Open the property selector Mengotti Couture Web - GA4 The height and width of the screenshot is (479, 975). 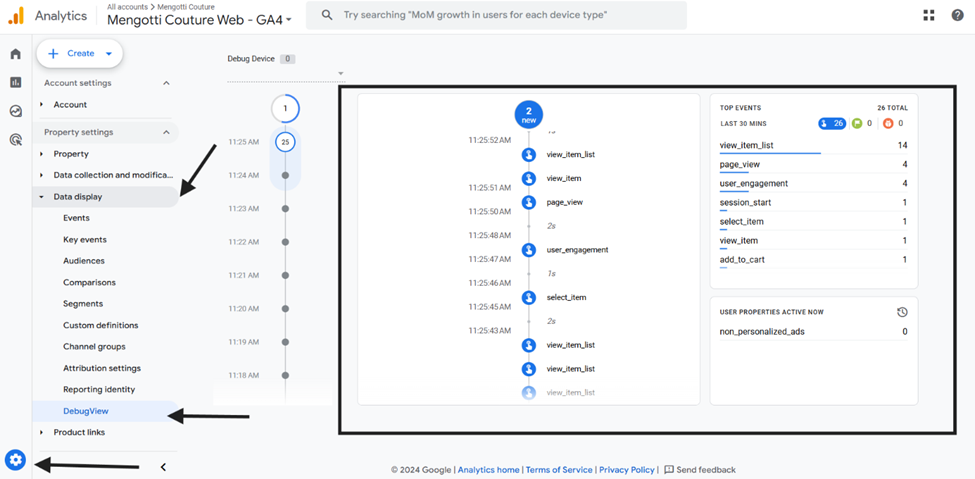point(200,20)
